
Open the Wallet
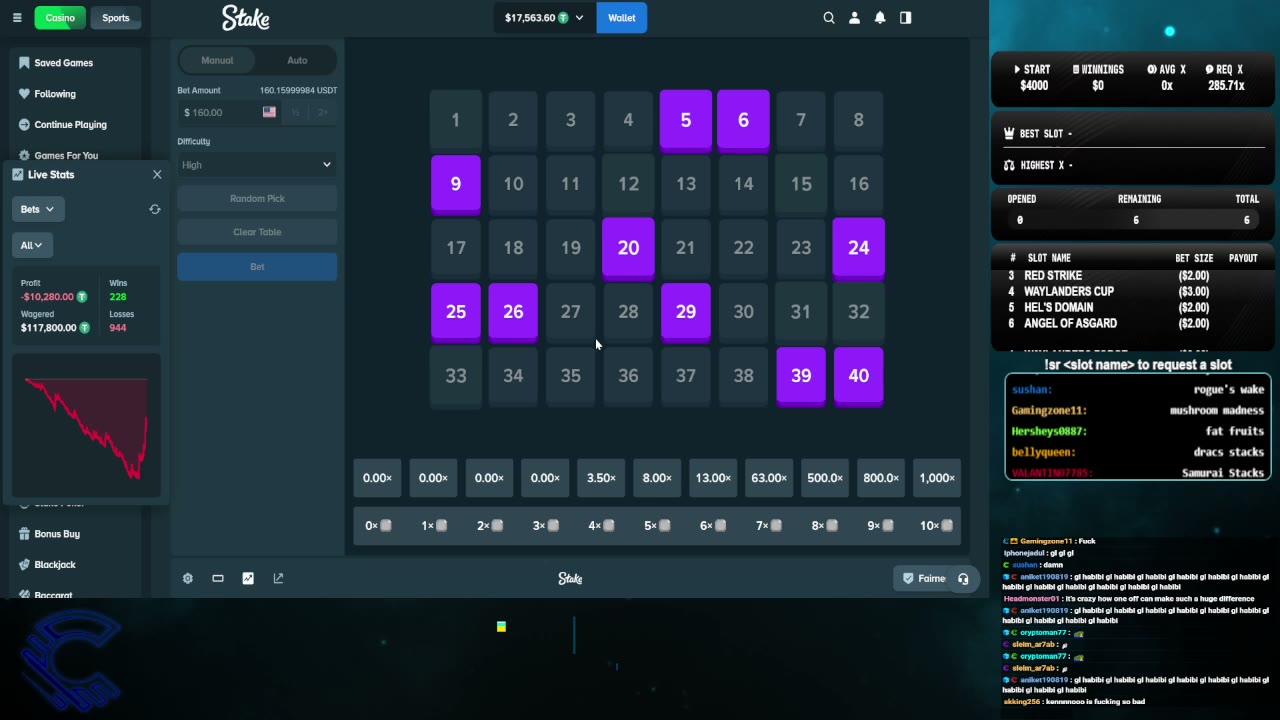[x=622, y=18]
